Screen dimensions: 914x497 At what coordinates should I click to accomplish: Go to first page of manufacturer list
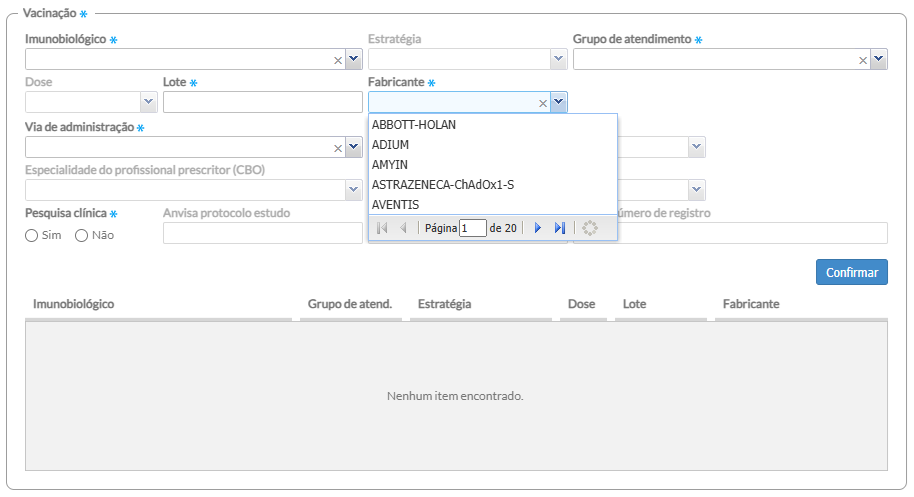[382, 228]
